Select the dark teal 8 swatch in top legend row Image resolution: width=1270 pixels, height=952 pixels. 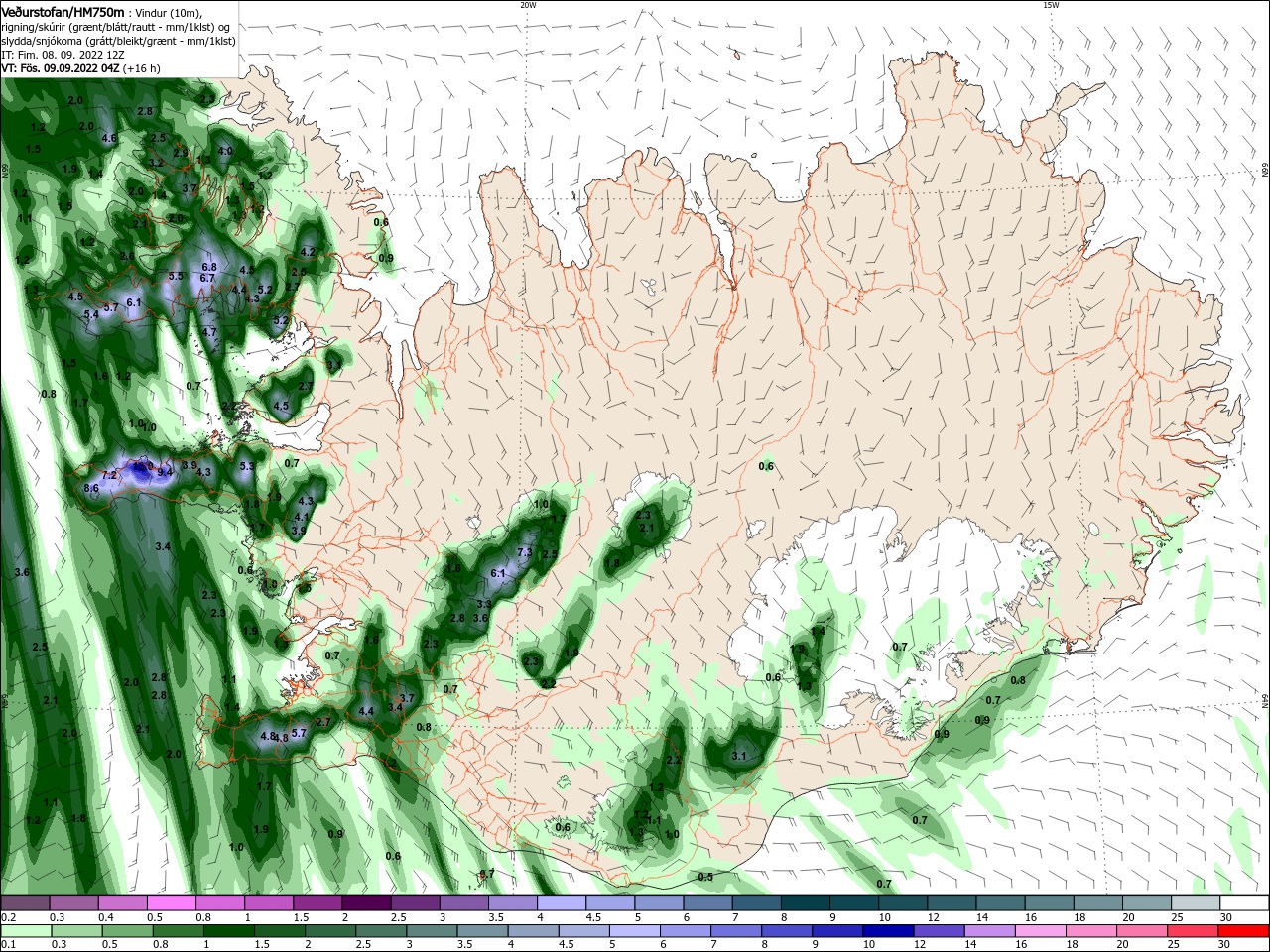tap(806, 903)
